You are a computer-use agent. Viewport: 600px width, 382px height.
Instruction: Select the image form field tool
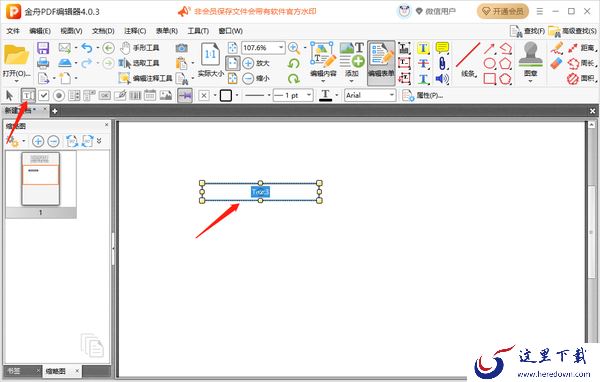pos(166,95)
